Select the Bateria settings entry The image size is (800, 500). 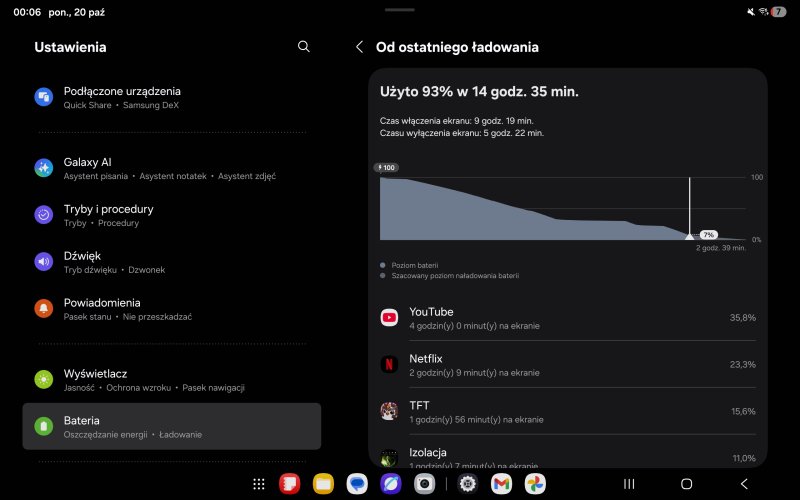[x=171, y=426]
